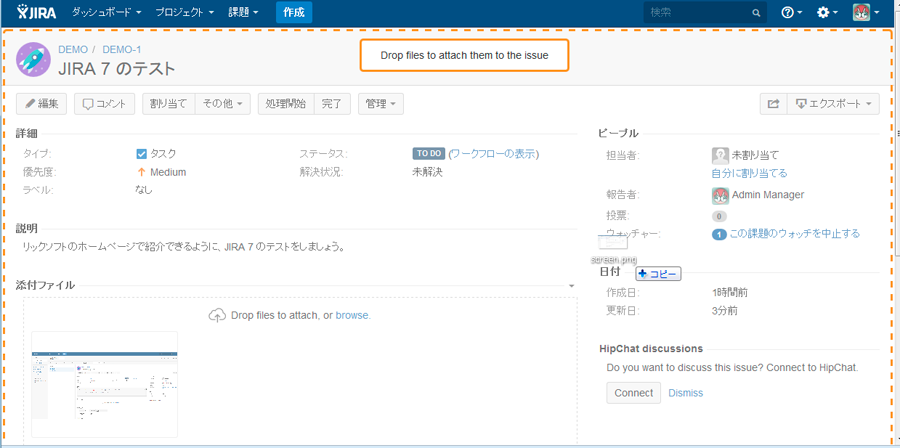Click the Admin Manager reporter avatar
The height and width of the screenshot is (448, 900).
(720, 196)
